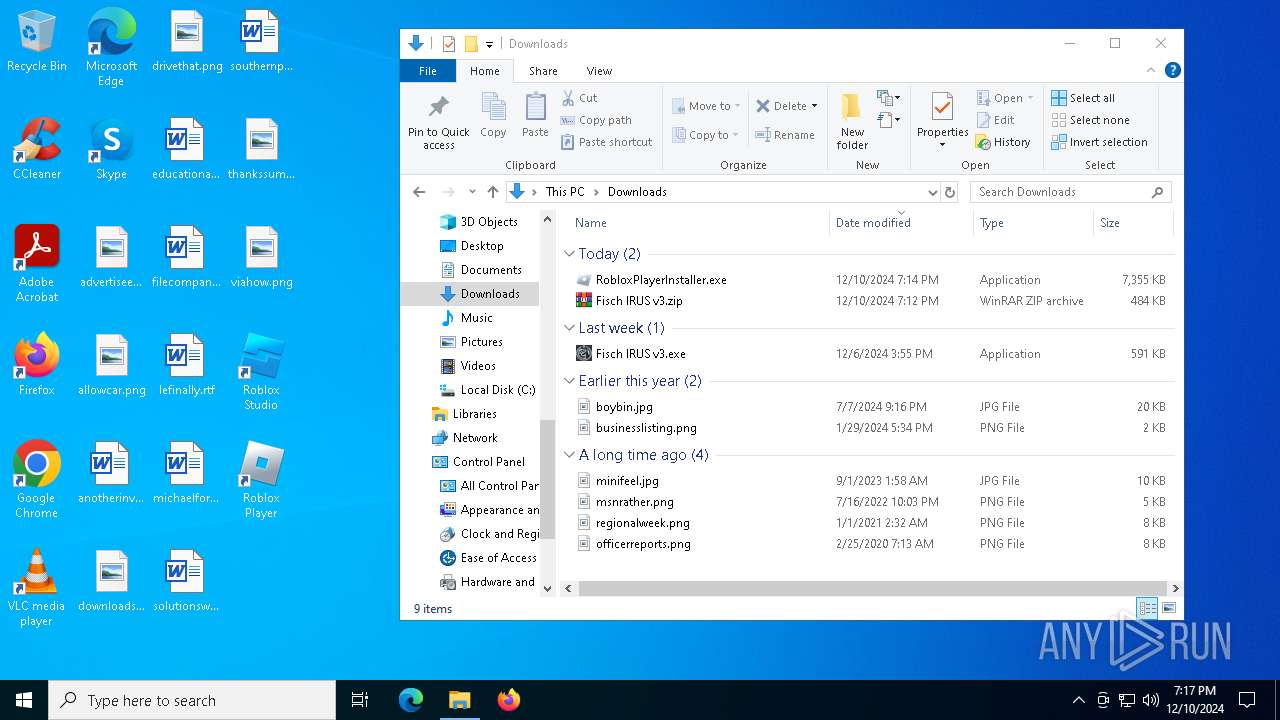Click the Task View taskbar button

360,700
